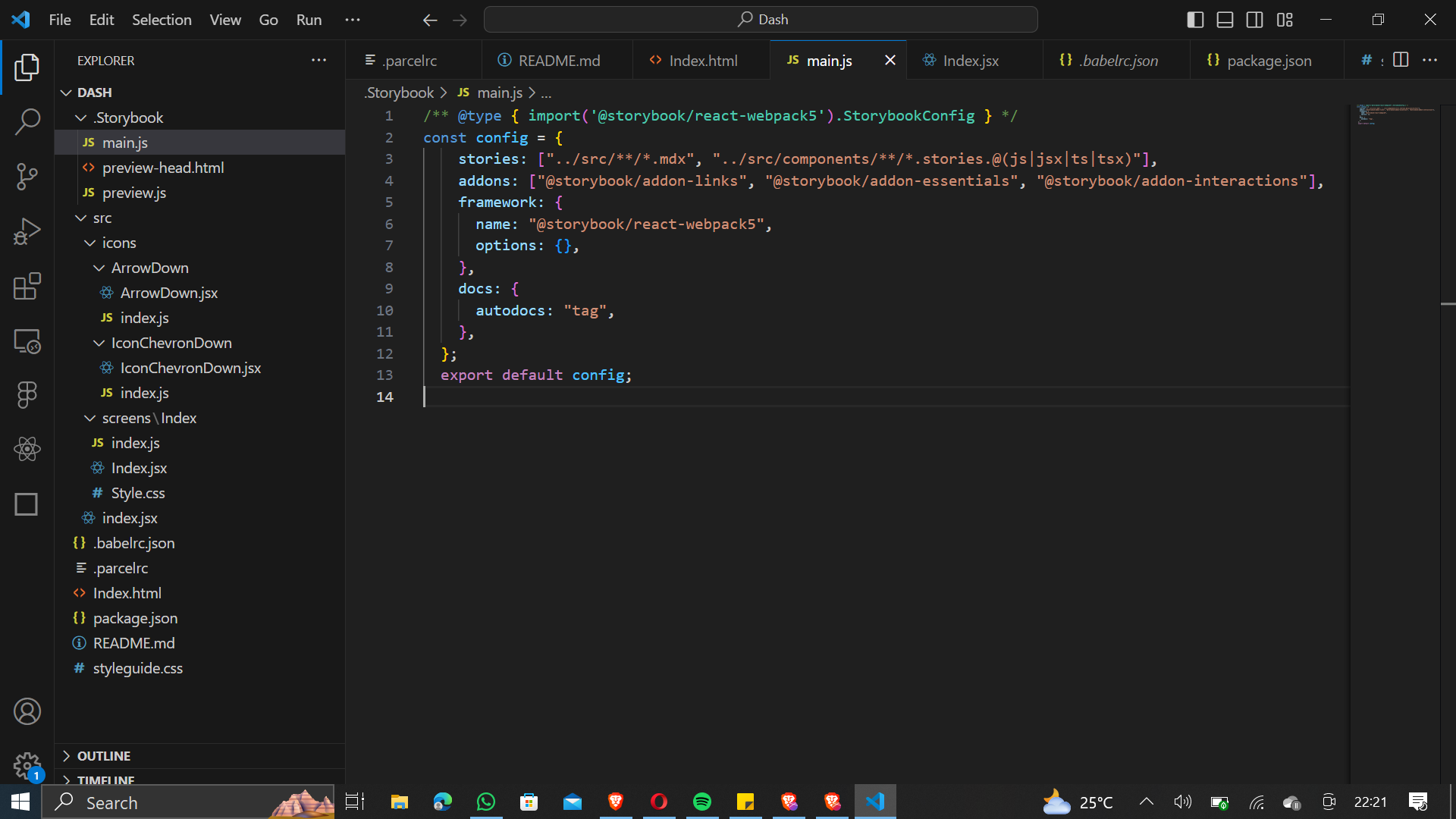1456x819 pixels.
Task: Click the Dash command center search box
Action: tap(761, 20)
